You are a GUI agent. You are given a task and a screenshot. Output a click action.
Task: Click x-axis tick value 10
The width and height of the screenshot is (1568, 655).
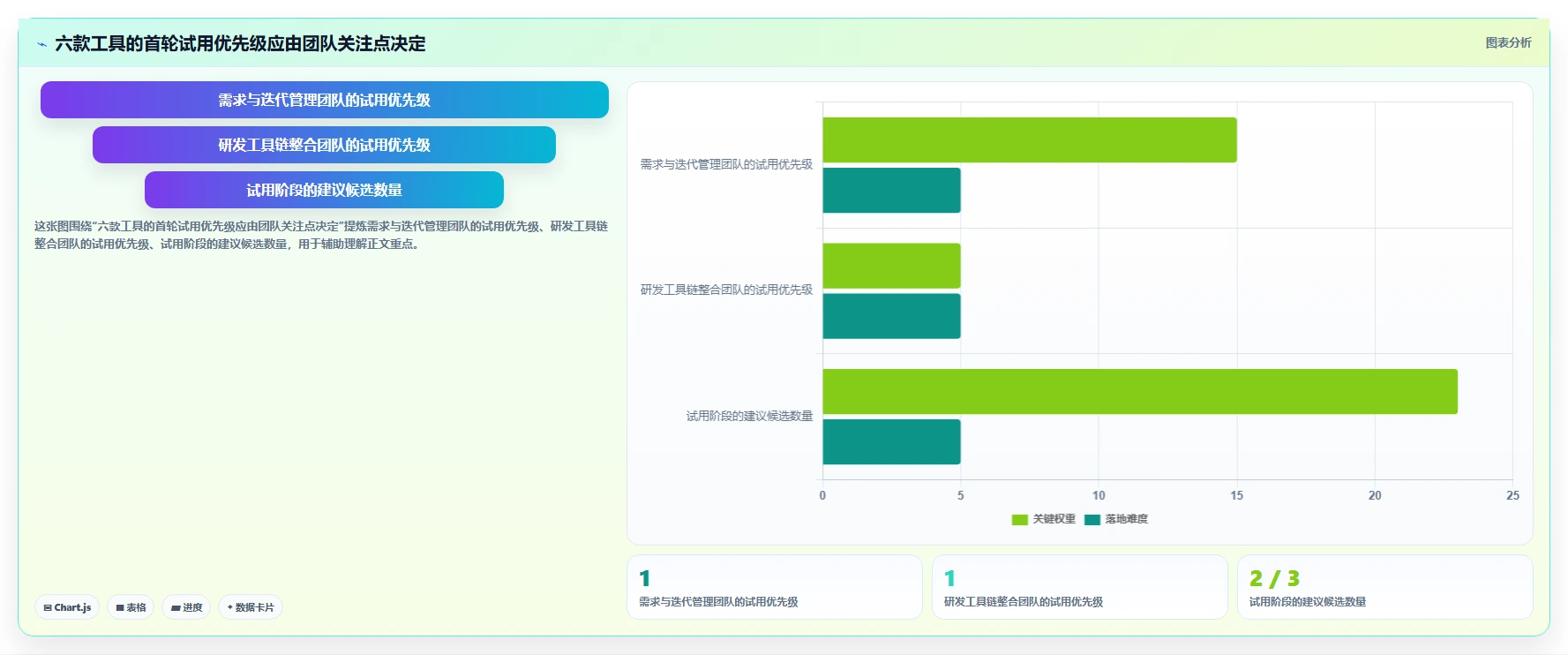click(1099, 495)
